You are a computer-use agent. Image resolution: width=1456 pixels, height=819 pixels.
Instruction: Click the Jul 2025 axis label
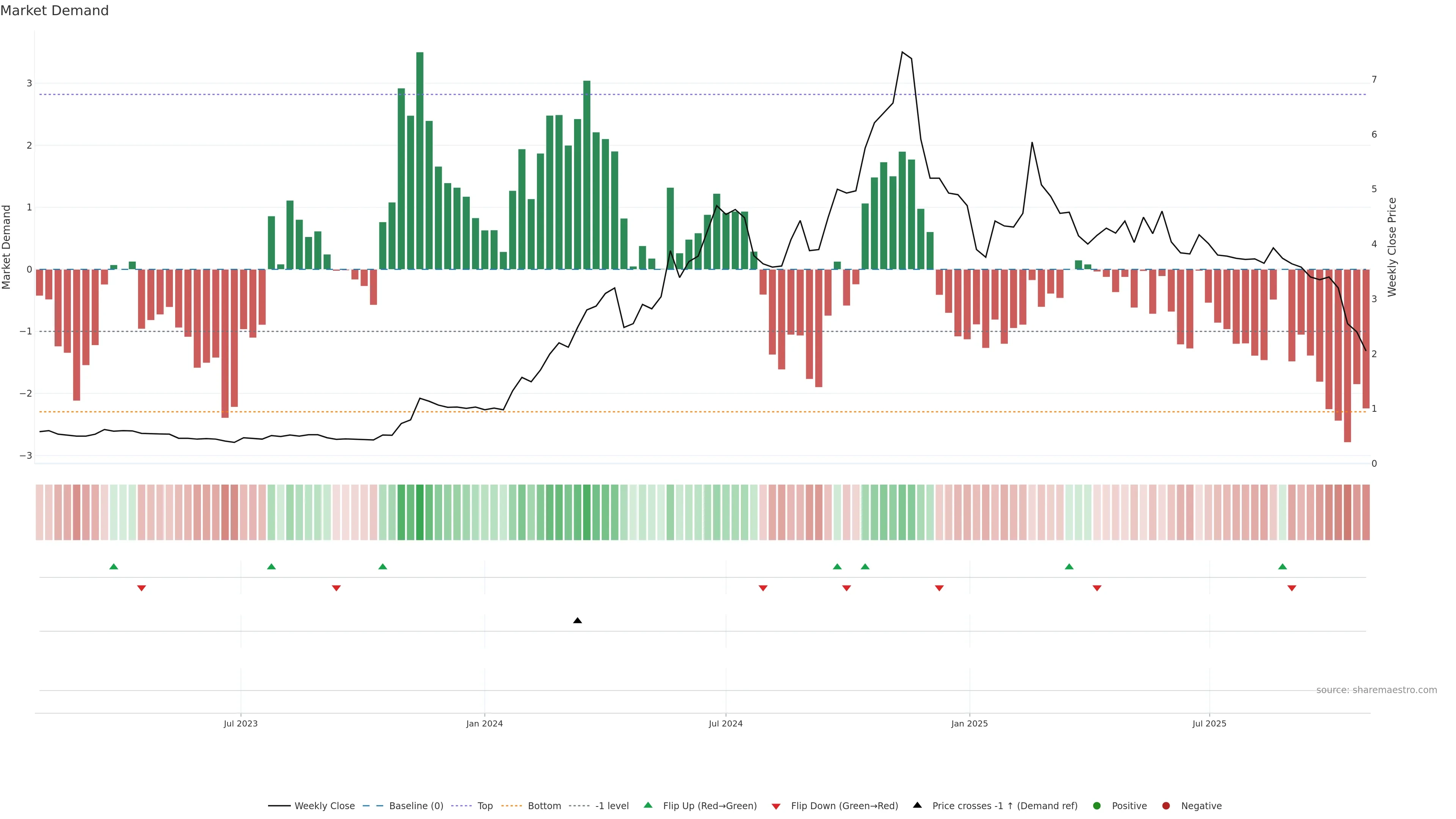tap(1209, 723)
